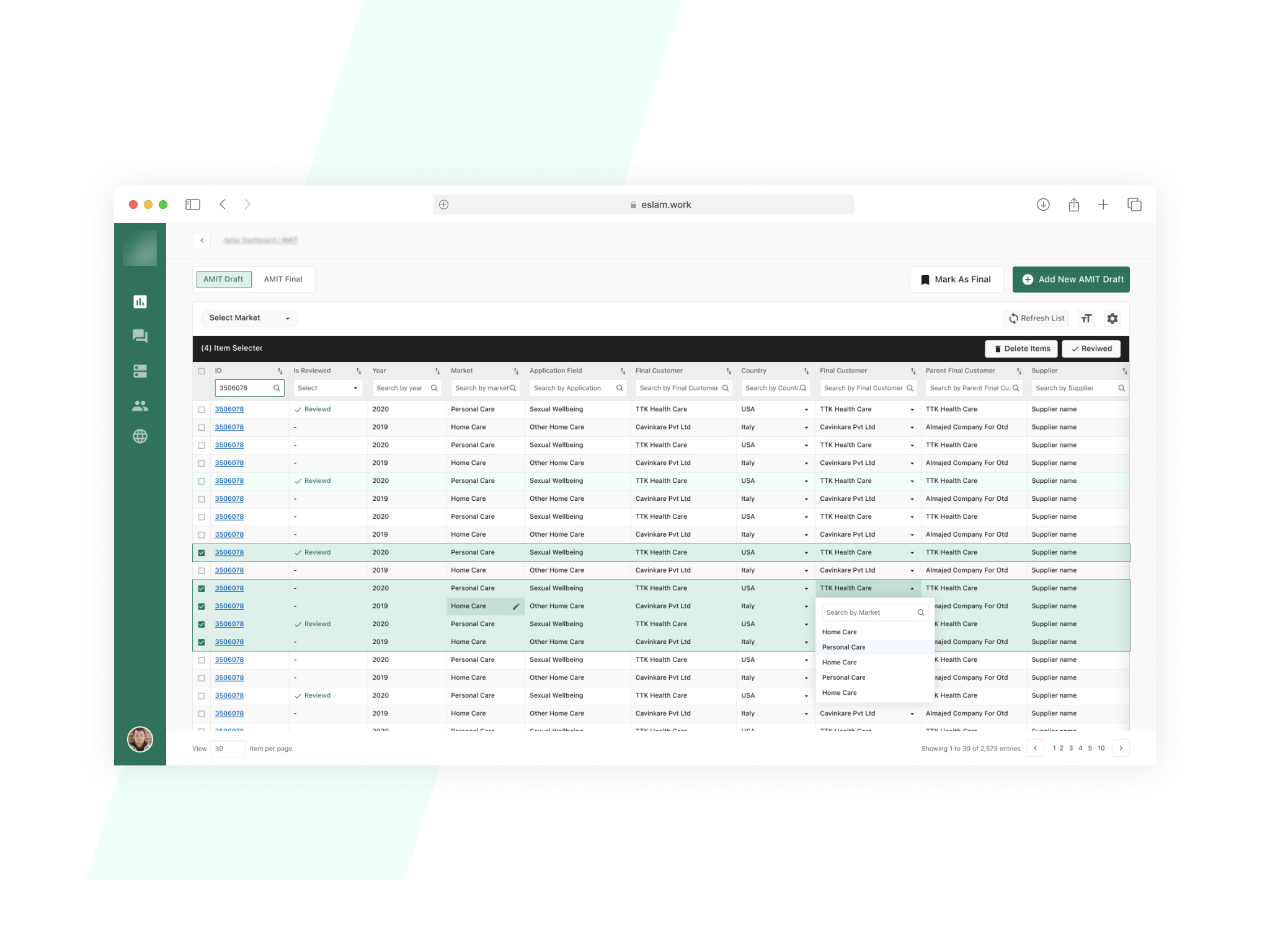The width and height of the screenshot is (1270, 952).
Task: Open the users sidebar icon
Action: click(140, 406)
